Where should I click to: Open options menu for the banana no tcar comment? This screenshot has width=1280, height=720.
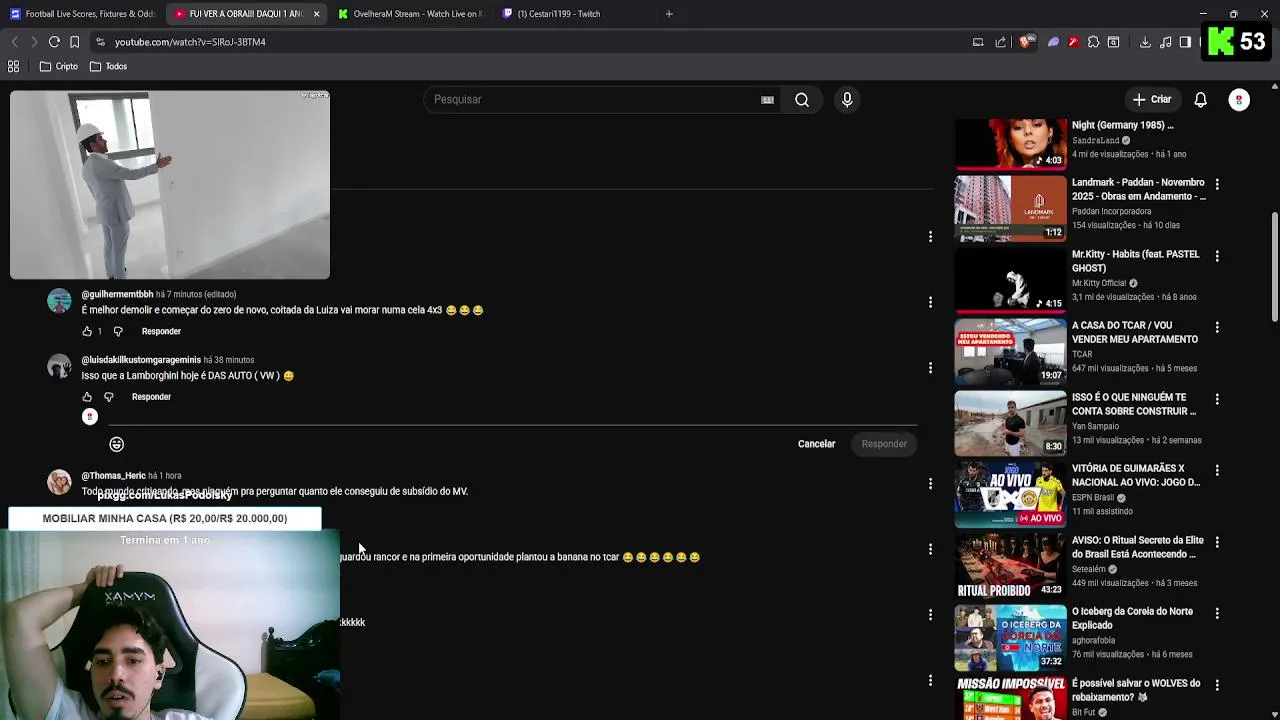click(930, 549)
